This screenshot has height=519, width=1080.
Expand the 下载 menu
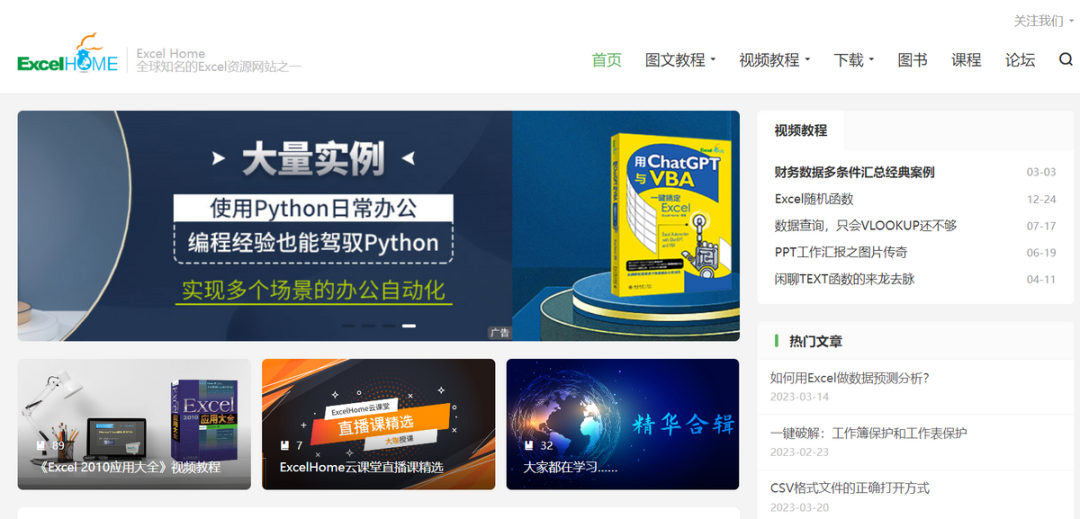[853, 60]
